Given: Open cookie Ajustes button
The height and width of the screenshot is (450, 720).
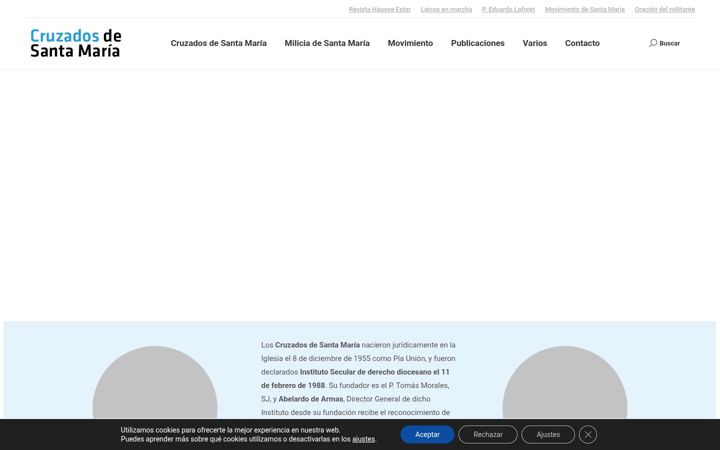Looking at the screenshot, I should click(x=548, y=434).
